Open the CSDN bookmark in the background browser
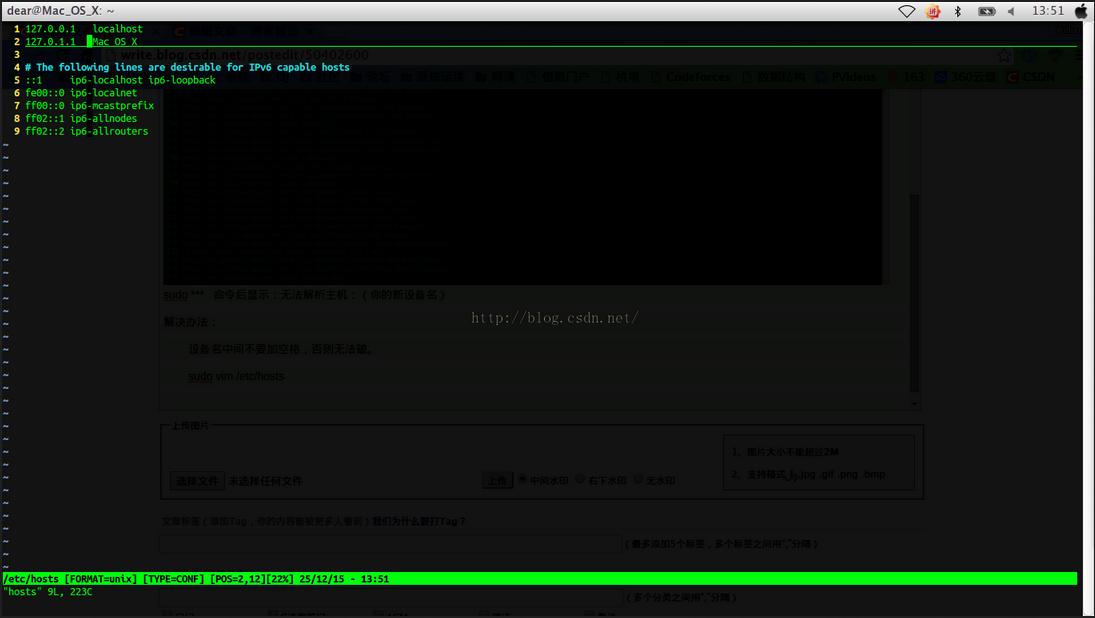The image size is (1095, 618). click(x=1031, y=77)
